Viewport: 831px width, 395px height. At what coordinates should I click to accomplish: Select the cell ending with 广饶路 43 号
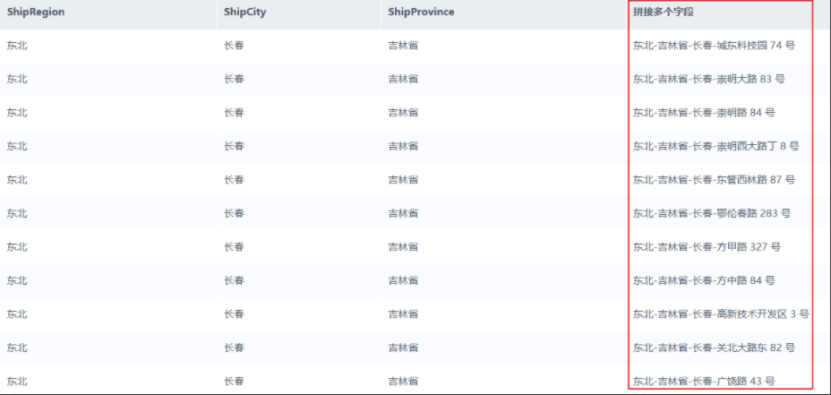(x=704, y=381)
